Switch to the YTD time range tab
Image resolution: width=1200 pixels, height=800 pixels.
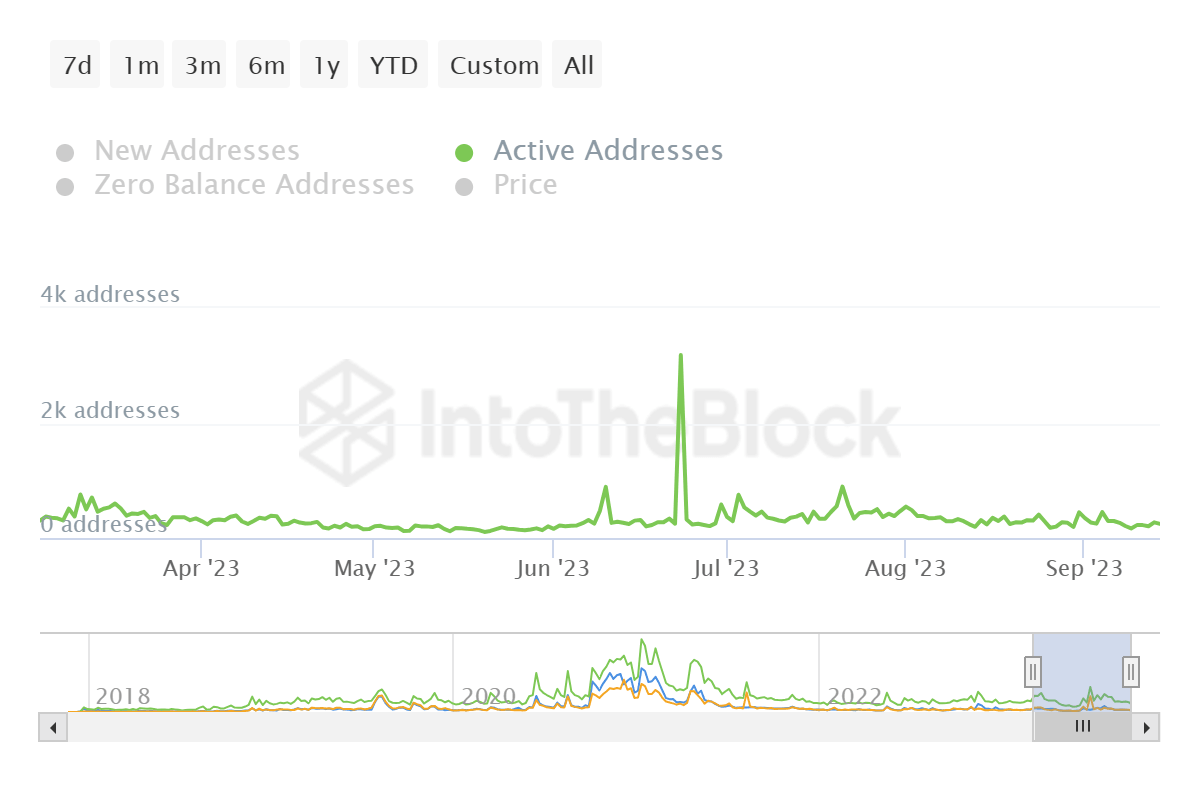tap(393, 64)
